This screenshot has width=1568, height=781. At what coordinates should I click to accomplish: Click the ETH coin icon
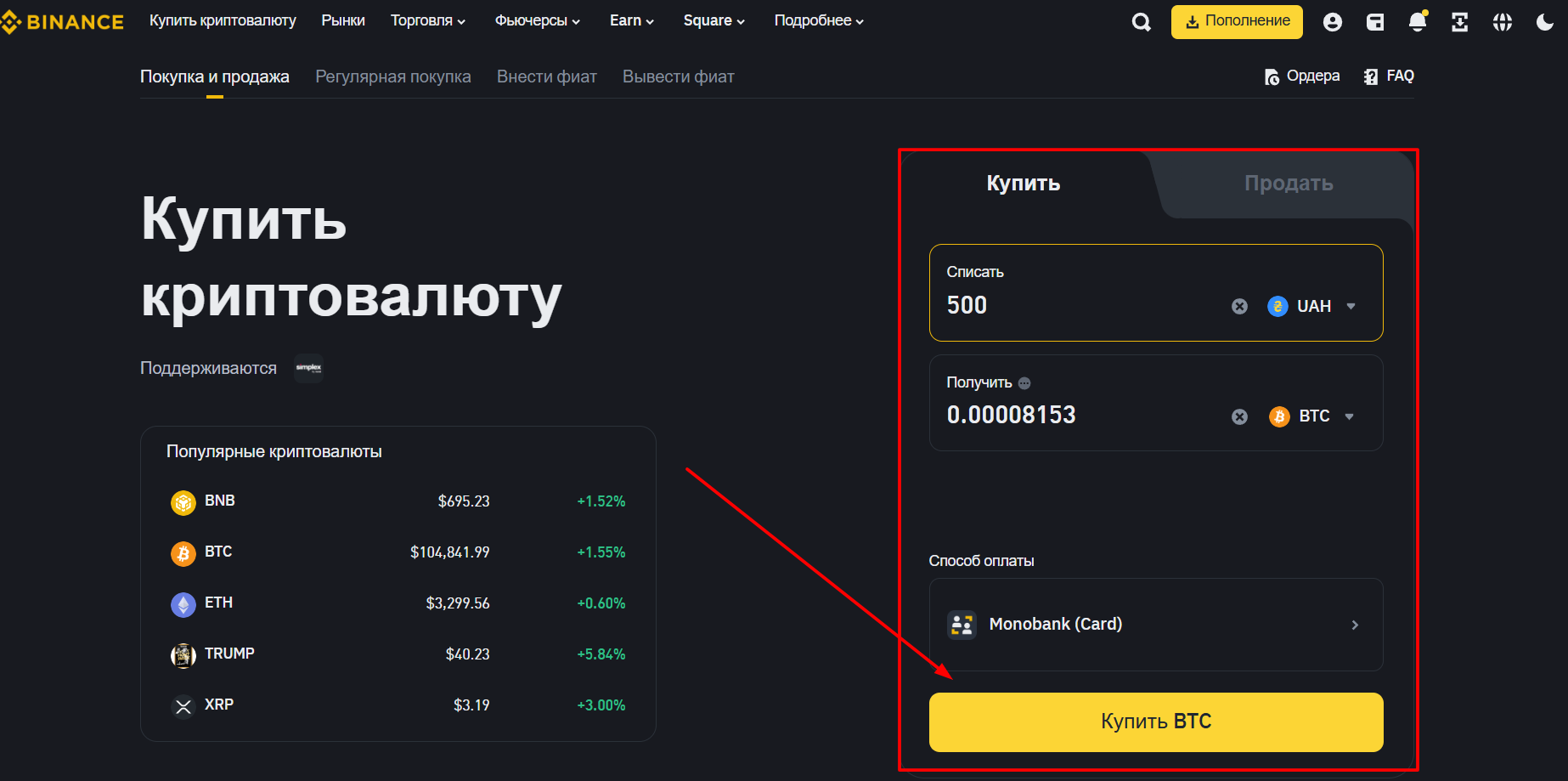click(x=183, y=604)
